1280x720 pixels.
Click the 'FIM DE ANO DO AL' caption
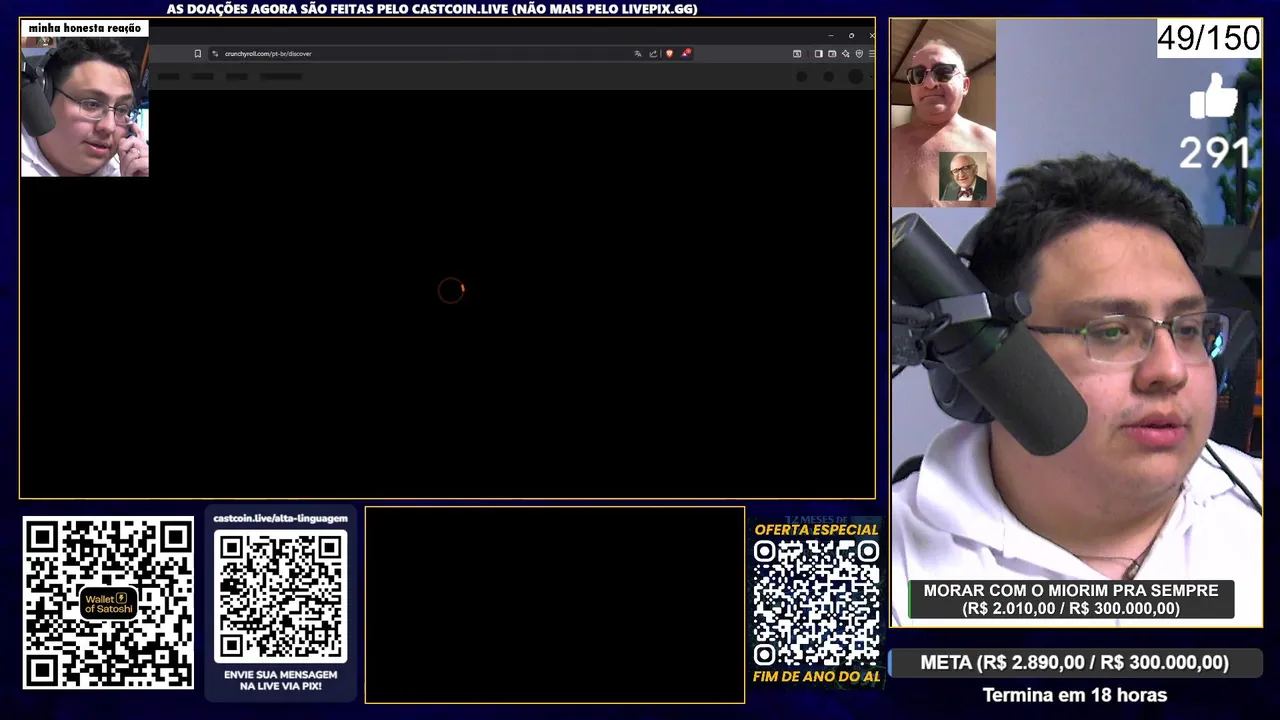click(816, 677)
